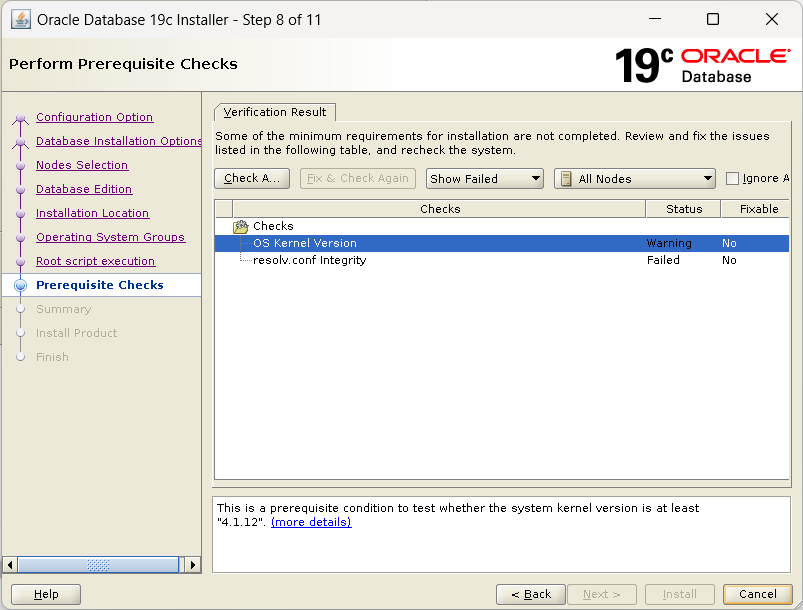Click the Check Again button
Image resolution: width=803 pixels, height=610 pixels.
[x=252, y=178]
